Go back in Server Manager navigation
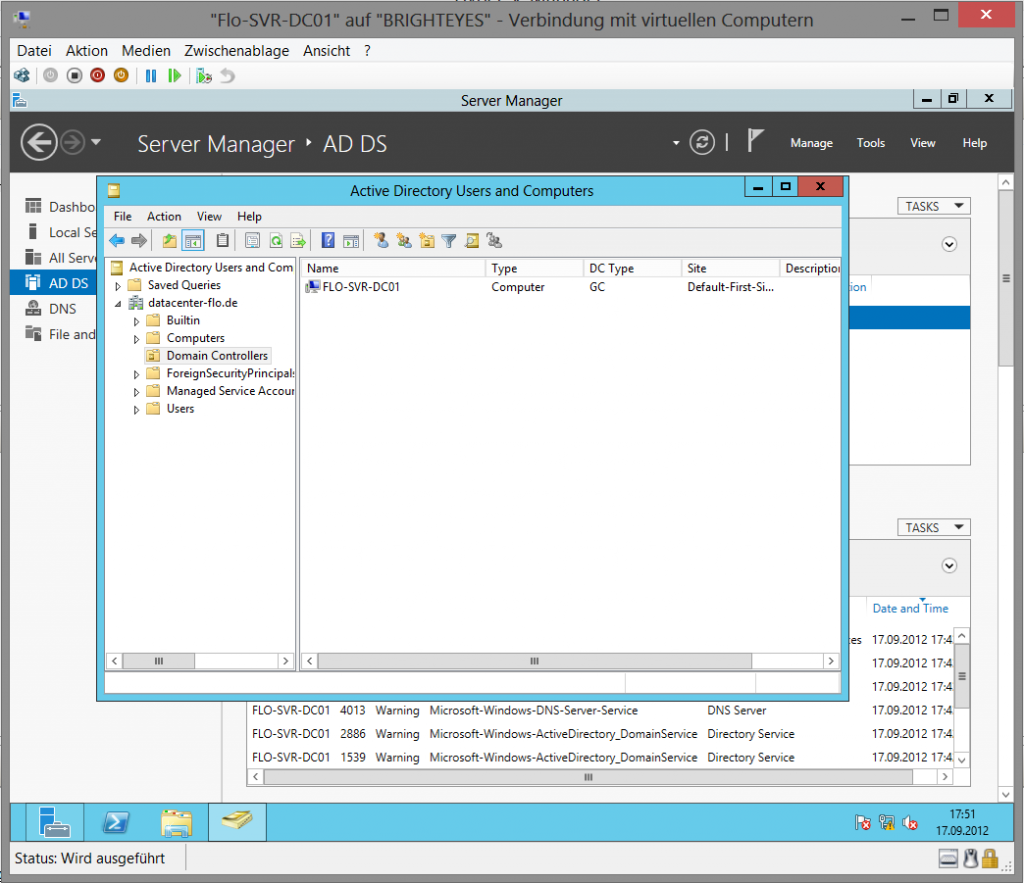 click(x=39, y=142)
